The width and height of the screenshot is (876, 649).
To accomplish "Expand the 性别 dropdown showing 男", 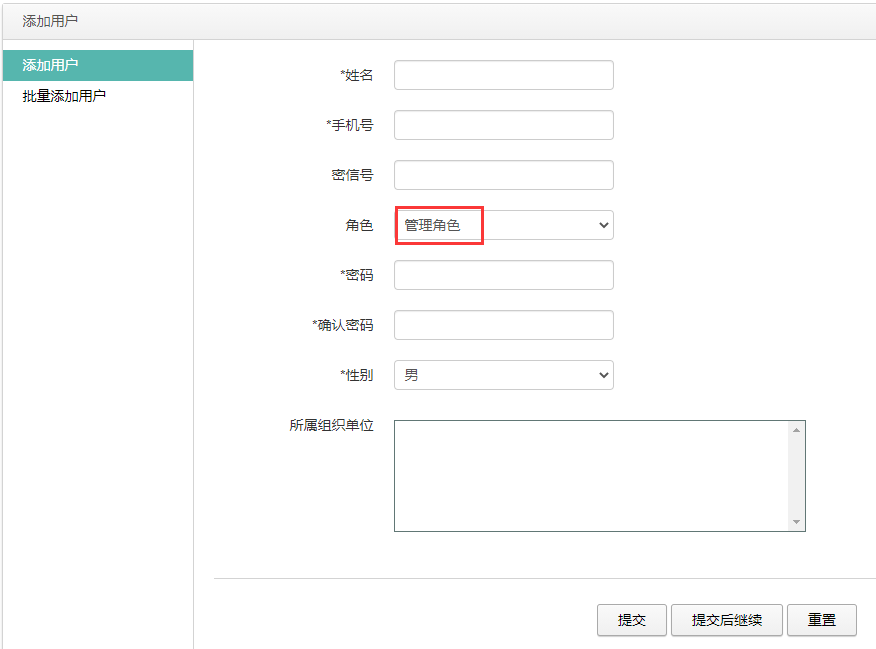I will point(503,375).
